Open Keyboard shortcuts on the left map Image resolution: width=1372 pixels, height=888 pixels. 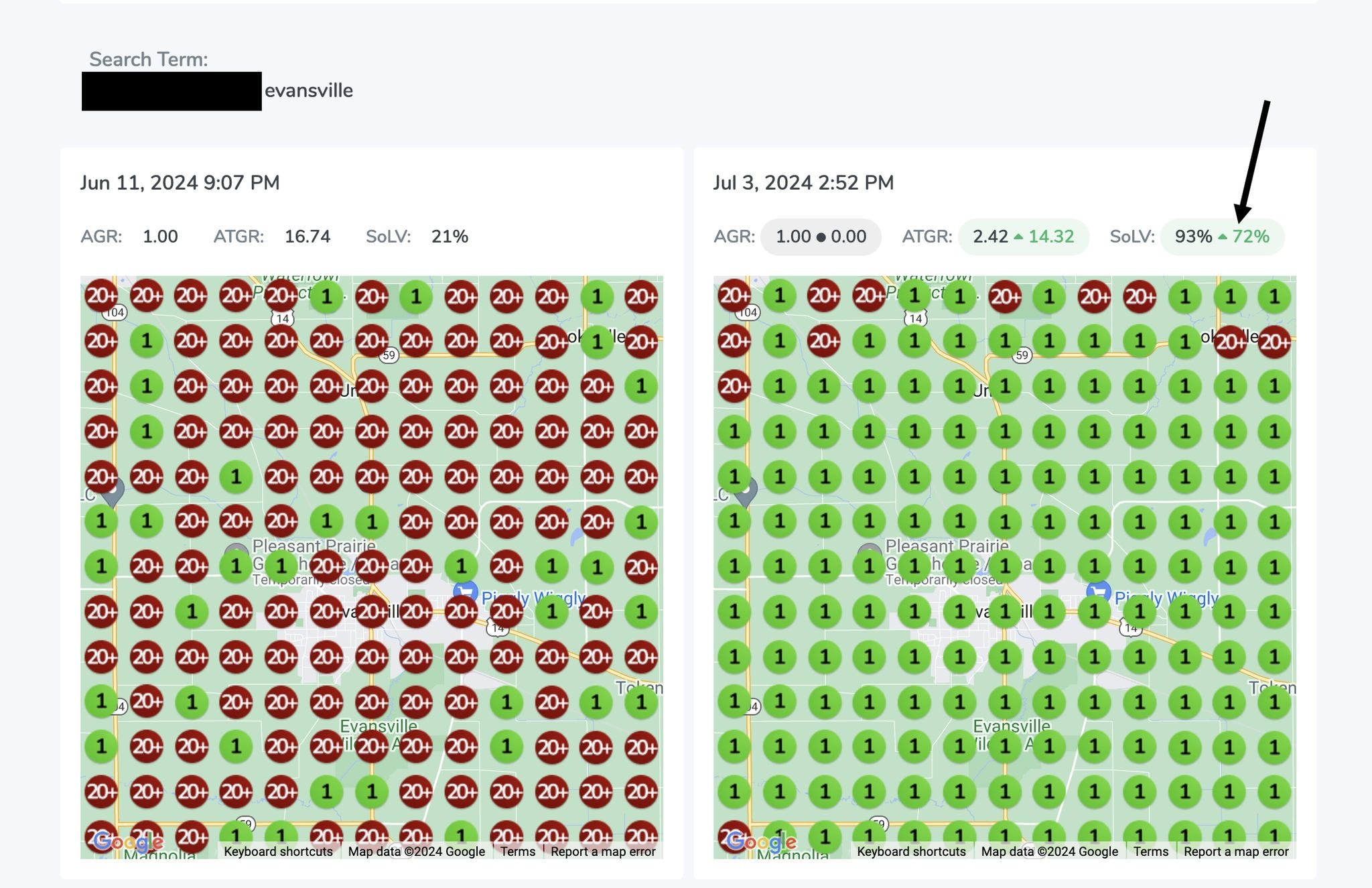[278, 851]
